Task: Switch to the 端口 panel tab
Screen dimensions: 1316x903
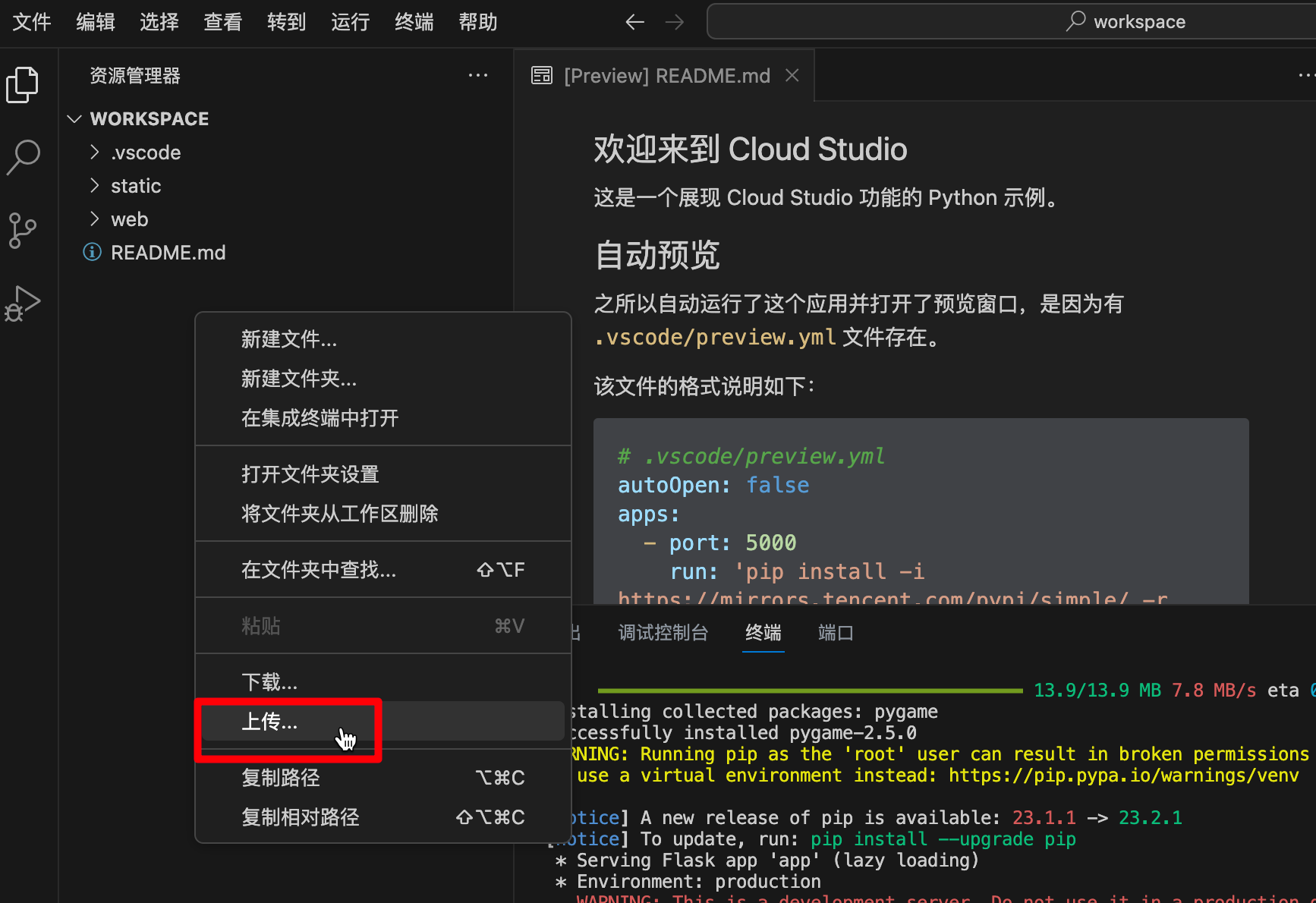Action: click(x=836, y=633)
